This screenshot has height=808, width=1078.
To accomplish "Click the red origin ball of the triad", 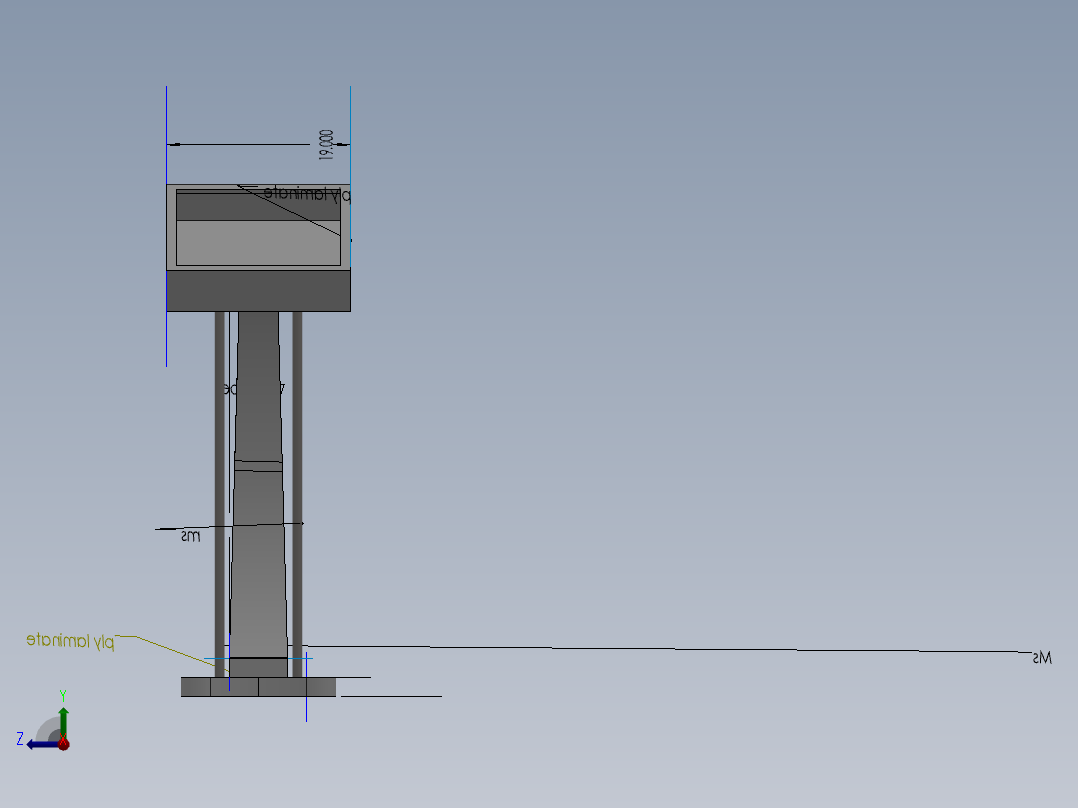I will click(64, 743).
